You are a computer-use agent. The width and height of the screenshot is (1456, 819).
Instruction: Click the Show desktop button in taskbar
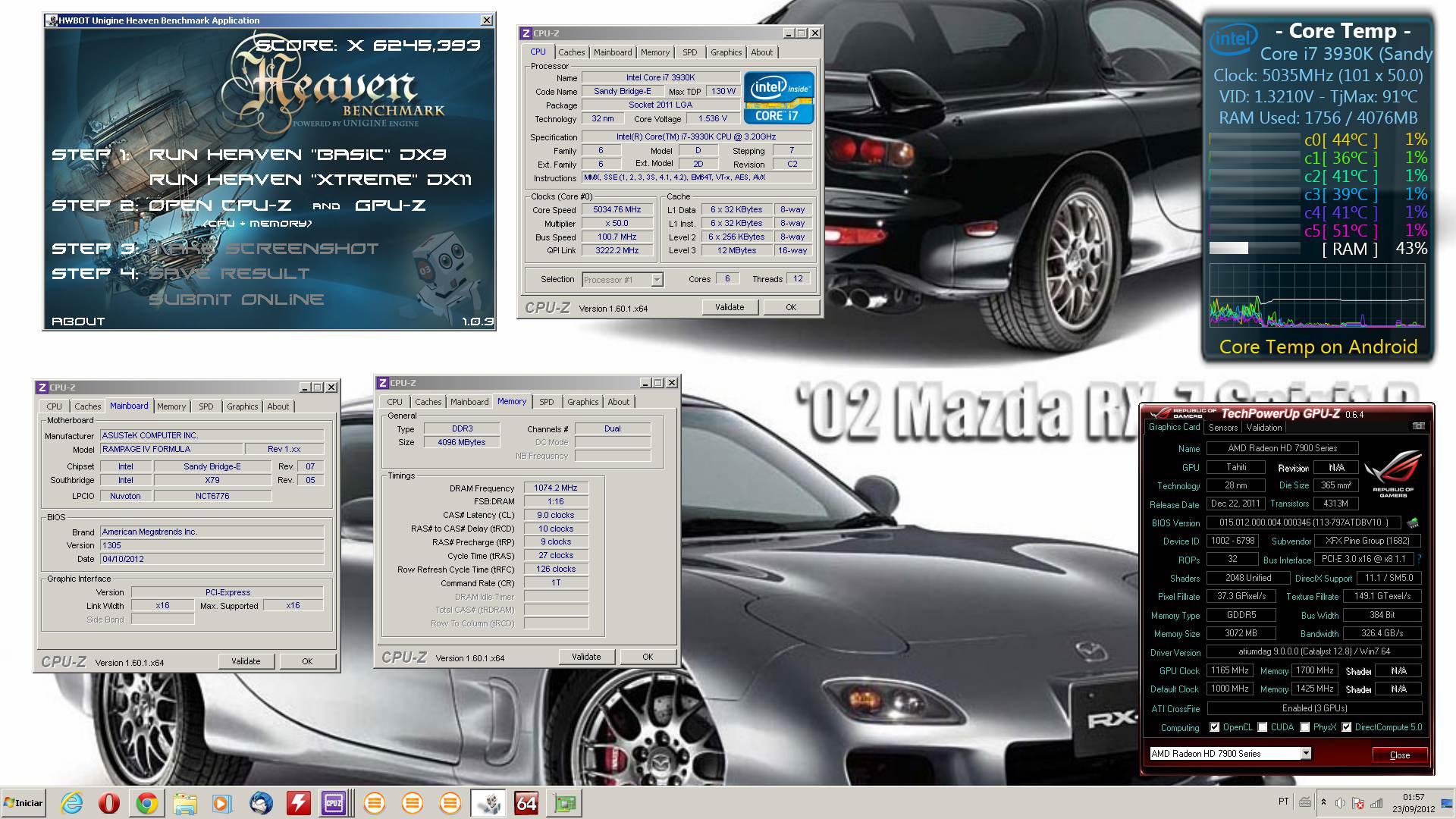[x=1445, y=803]
